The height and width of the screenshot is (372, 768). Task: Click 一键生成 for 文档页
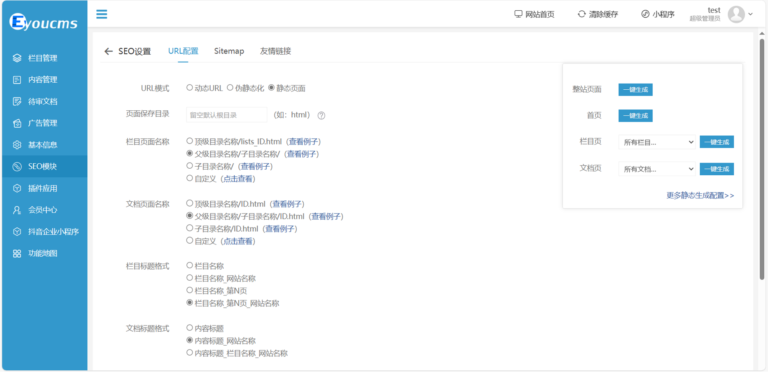(717, 169)
